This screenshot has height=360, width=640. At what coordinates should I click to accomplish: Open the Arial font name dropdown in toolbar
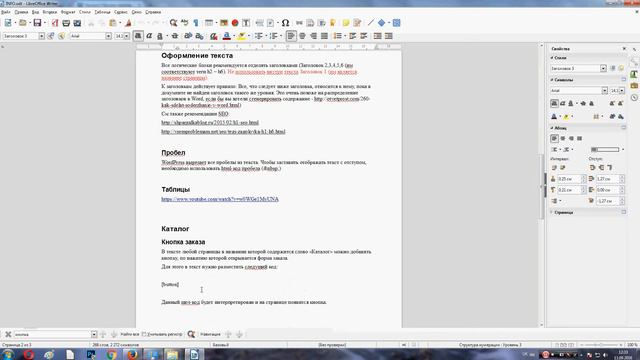pos(108,36)
